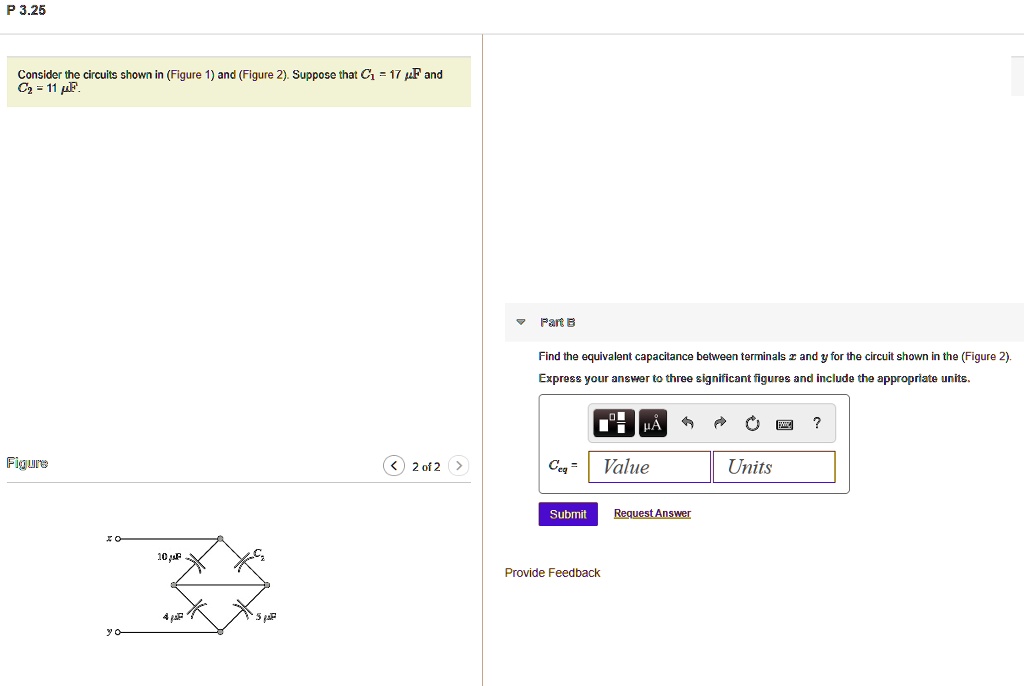Open the equation template editor icon
This screenshot has height=686, width=1024.
(x=613, y=422)
